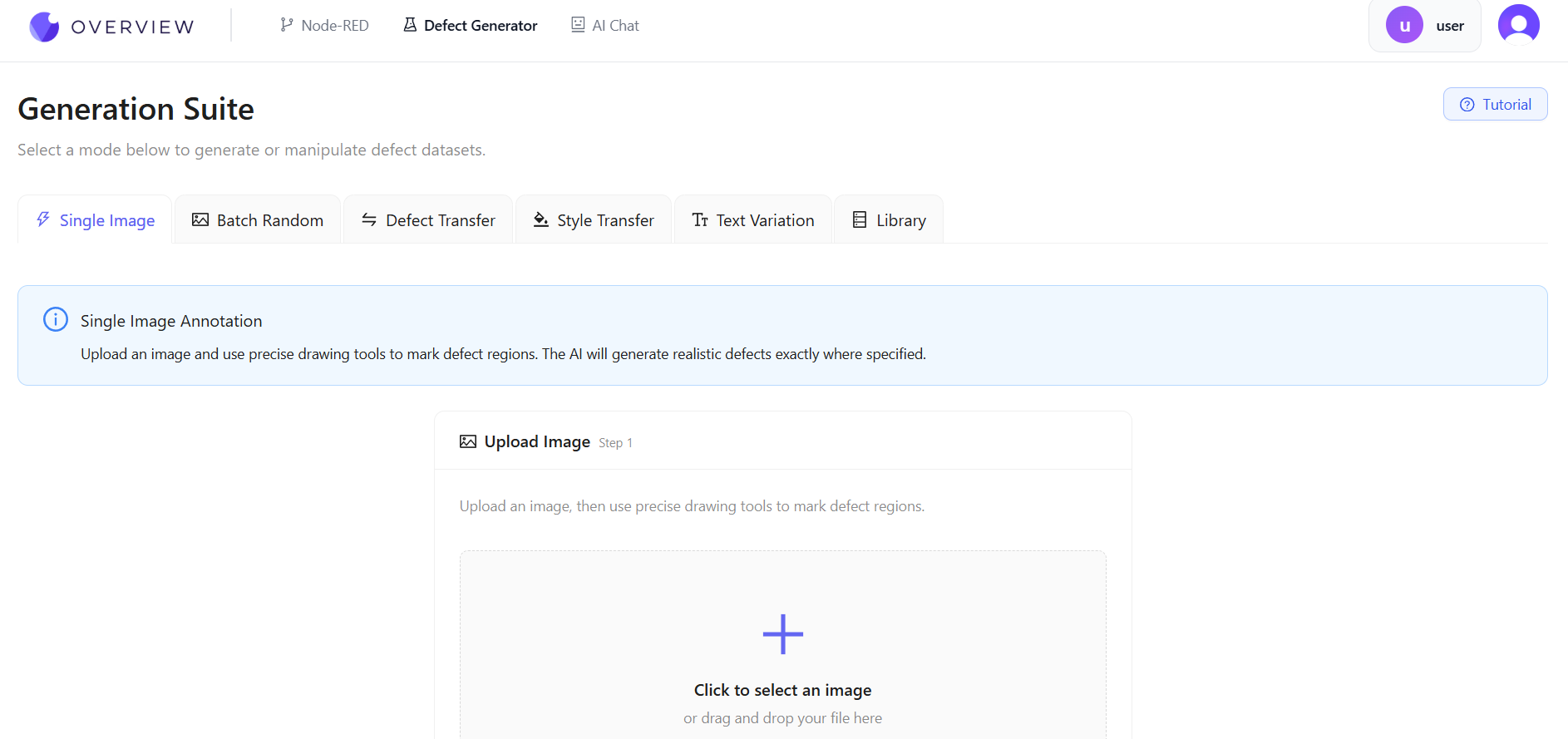The width and height of the screenshot is (1568, 739).
Task: Click the image icon beside Upload Image
Action: (x=468, y=441)
